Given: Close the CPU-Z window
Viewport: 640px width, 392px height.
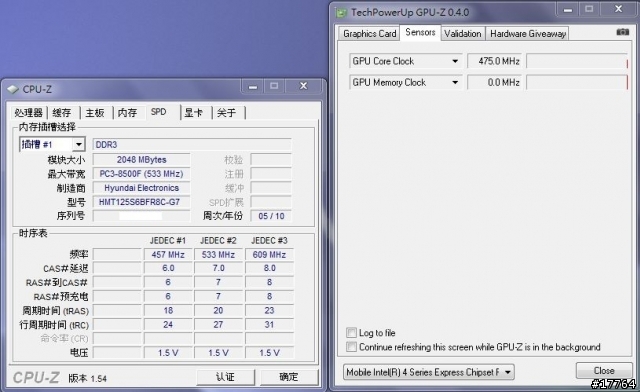Looking at the screenshot, I should (x=303, y=86).
